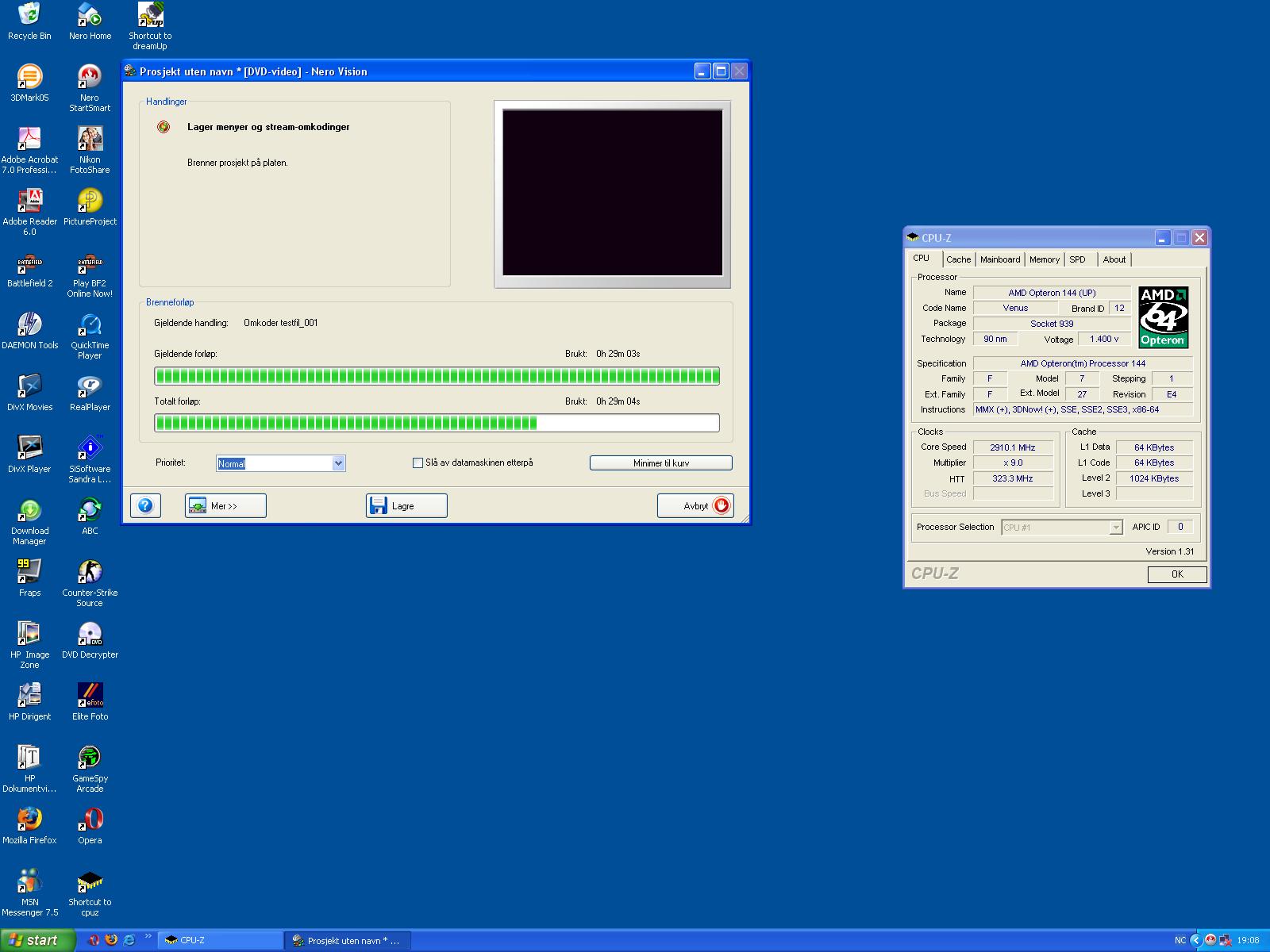Open the Recycle Bin desktop icon
Image resolution: width=1270 pixels, height=952 pixels.
pyautogui.click(x=29, y=21)
